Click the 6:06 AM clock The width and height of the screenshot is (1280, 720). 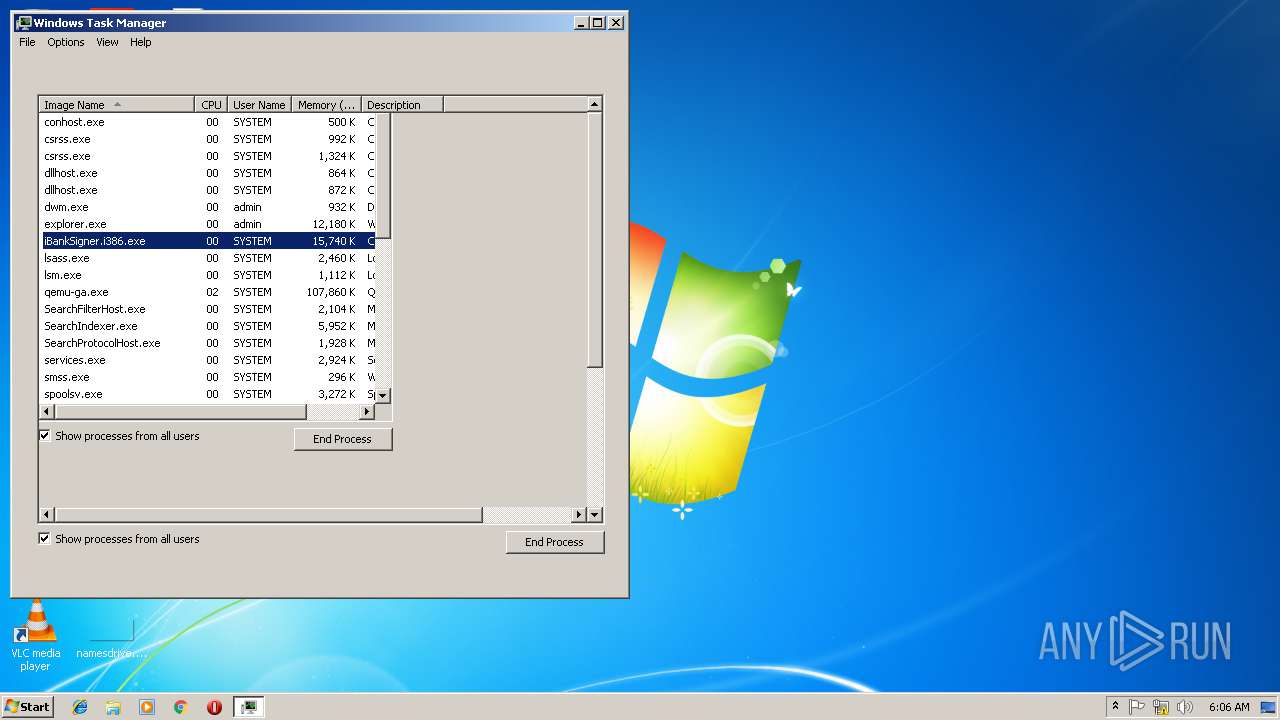[1229, 706]
